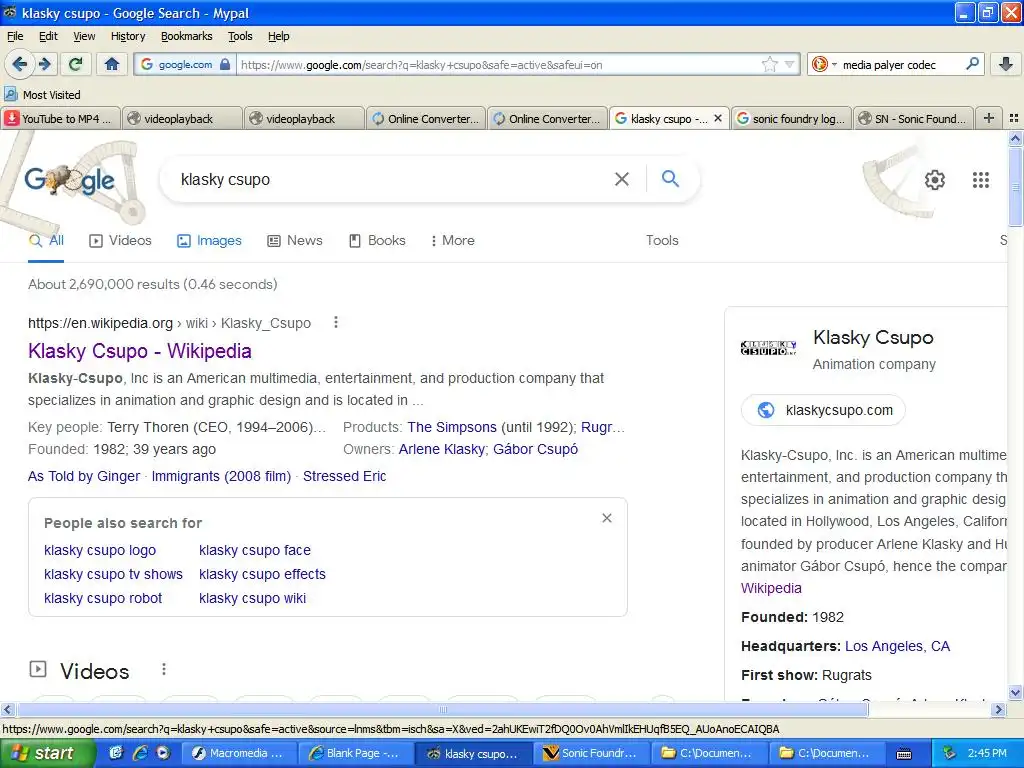This screenshot has height=768, width=1024.
Task: Open the Help menu
Action: coord(278,36)
